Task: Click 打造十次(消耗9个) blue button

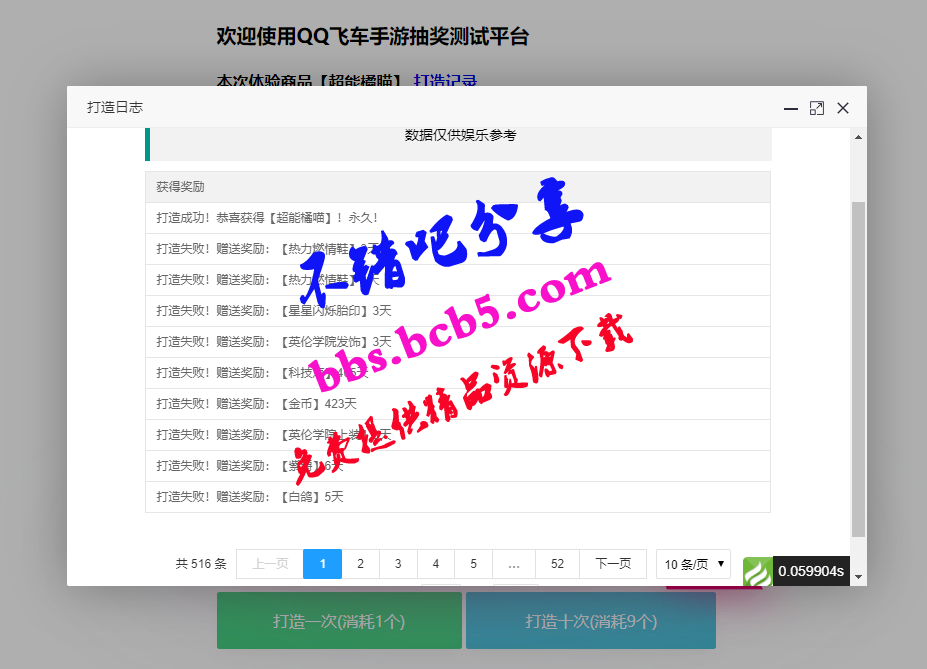Action: coord(591,621)
